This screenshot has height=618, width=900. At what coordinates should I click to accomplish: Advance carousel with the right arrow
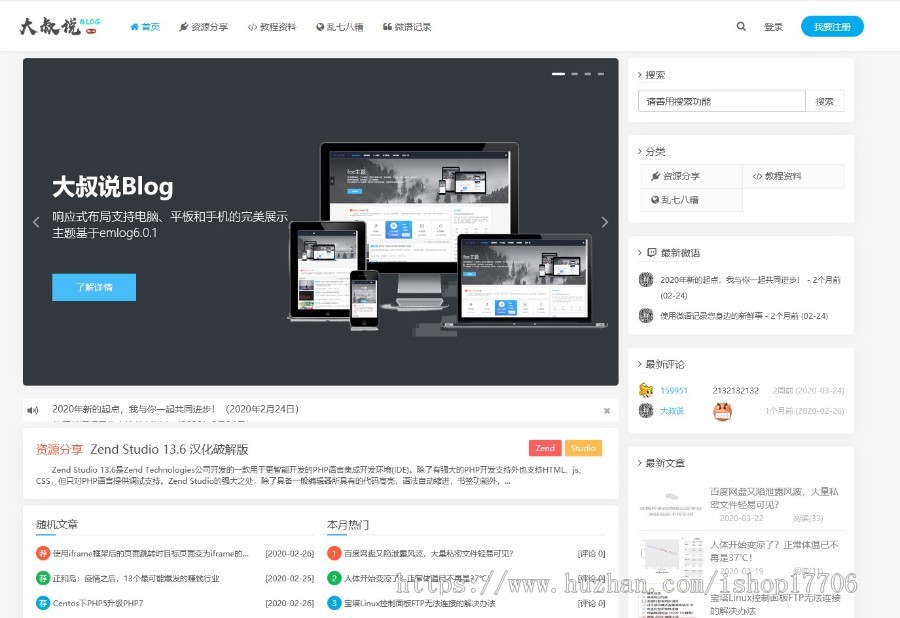tap(603, 222)
